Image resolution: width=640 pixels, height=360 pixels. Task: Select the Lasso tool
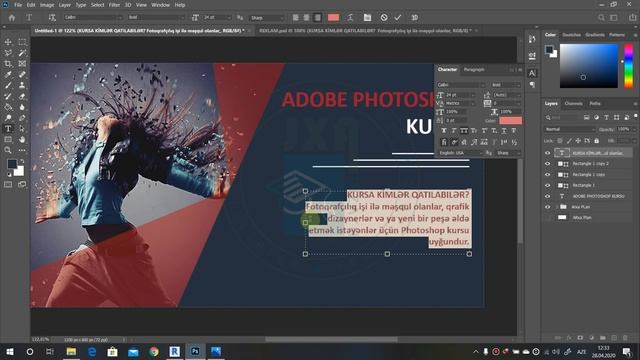(x=8, y=53)
